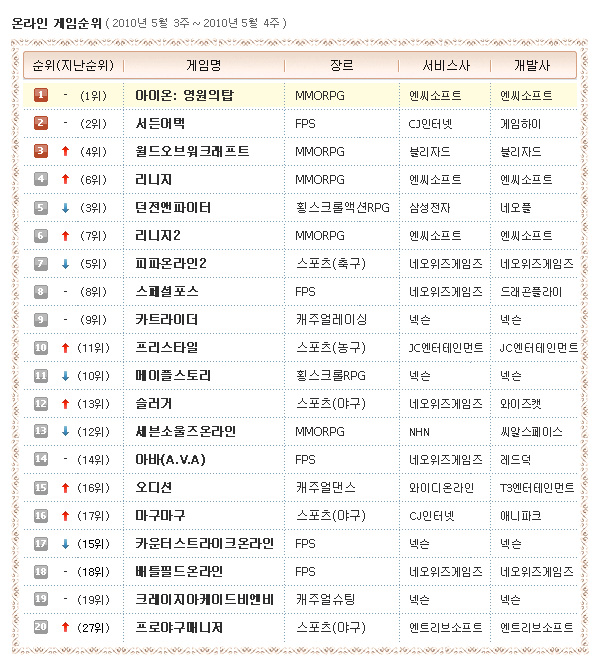The height and width of the screenshot is (666, 600).
Task: Click the up arrow on 프로야구매니저 row
Action: (65, 627)
